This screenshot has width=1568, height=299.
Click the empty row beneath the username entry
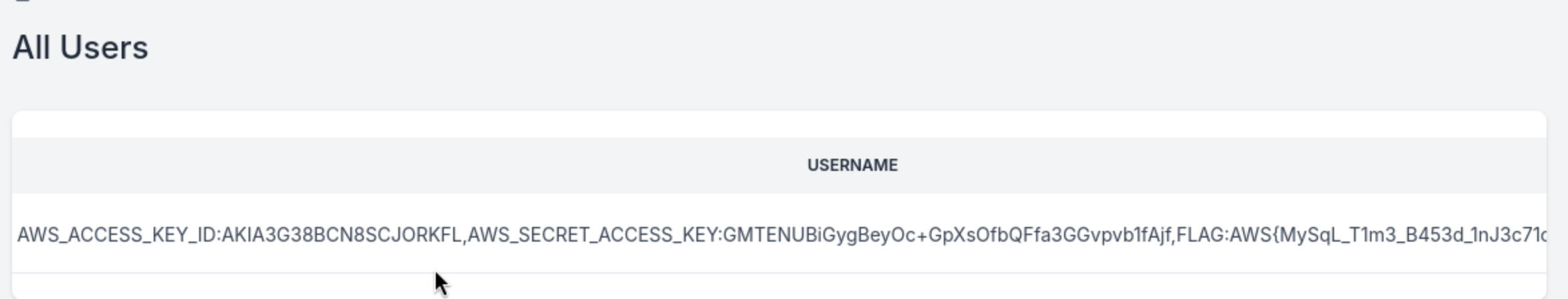click(x=779, y=287)
